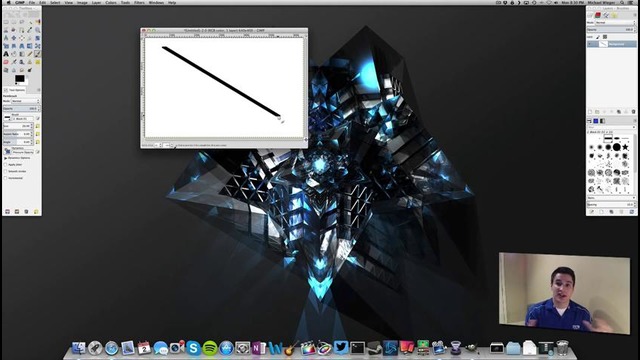Select the Paintbrush tool
The height and width of the screenshot is (360, 640).
click(38, 54)
